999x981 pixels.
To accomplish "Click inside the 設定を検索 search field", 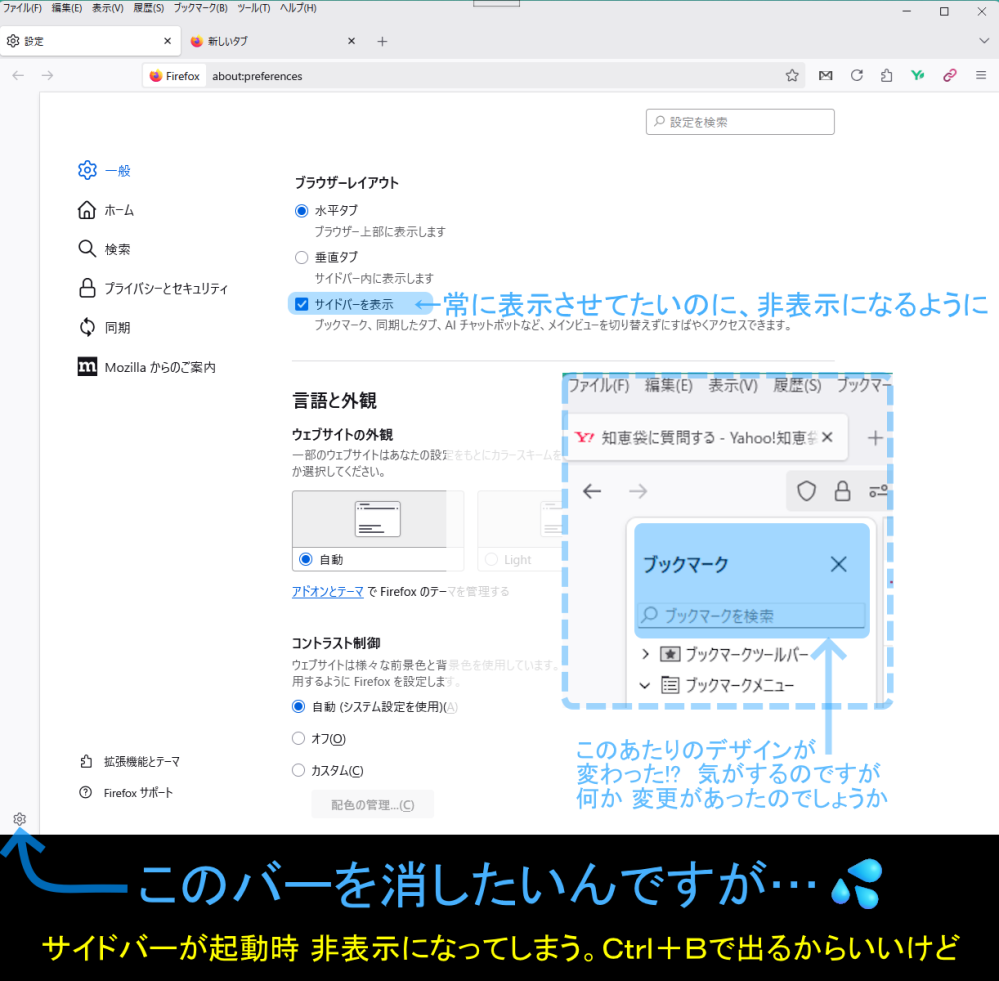I will [740, 121].
